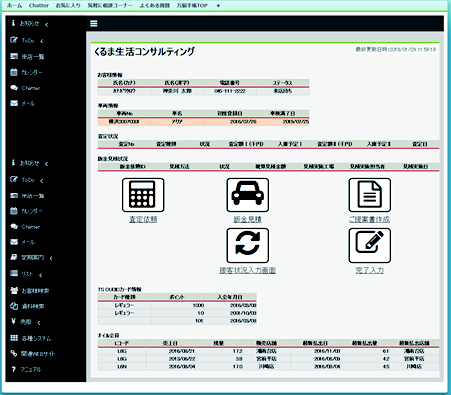Click the くるま生活コンサルティング page title
451x395 pixels.
pos(145,52)
